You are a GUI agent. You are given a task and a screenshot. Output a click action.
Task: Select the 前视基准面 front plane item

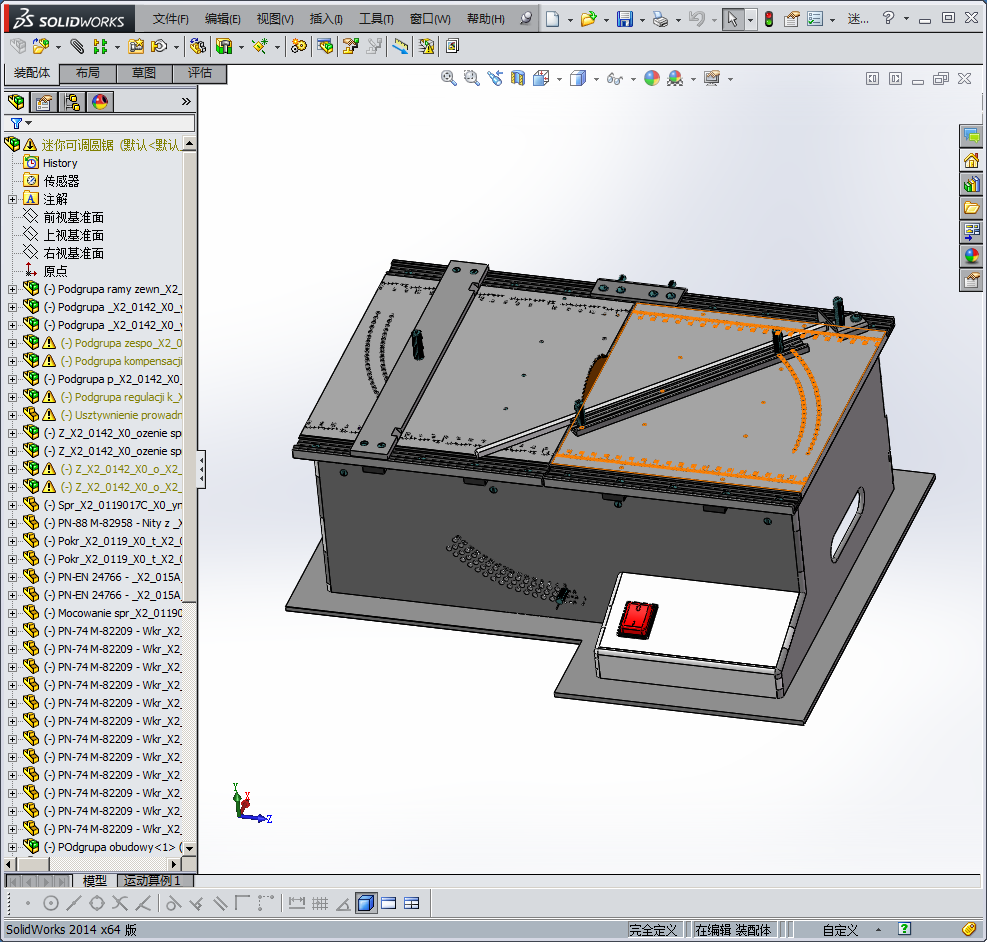pos(73,217)
